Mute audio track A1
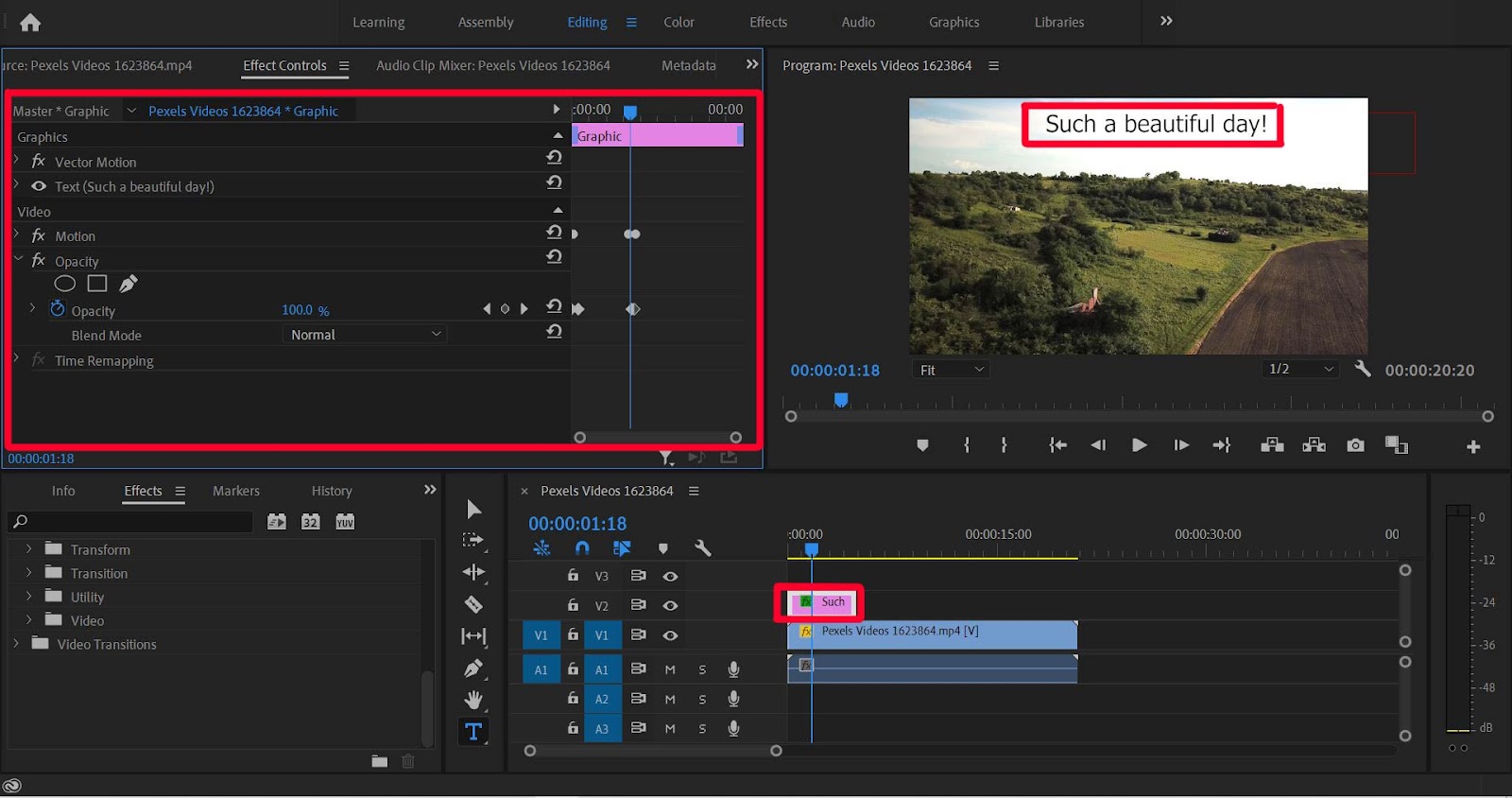 click(670, 669)
